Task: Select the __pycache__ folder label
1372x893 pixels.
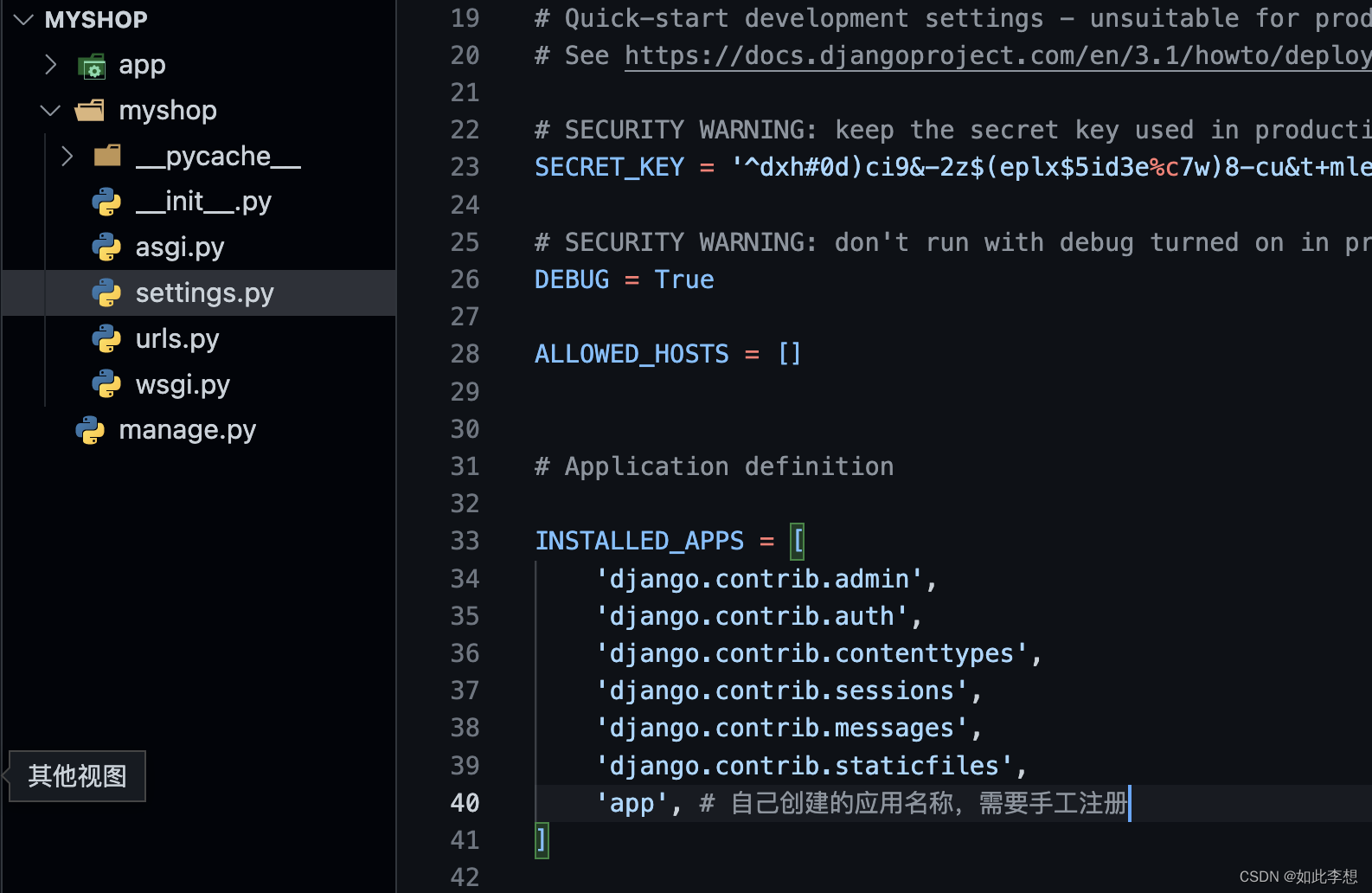Action: coord(218,156)
